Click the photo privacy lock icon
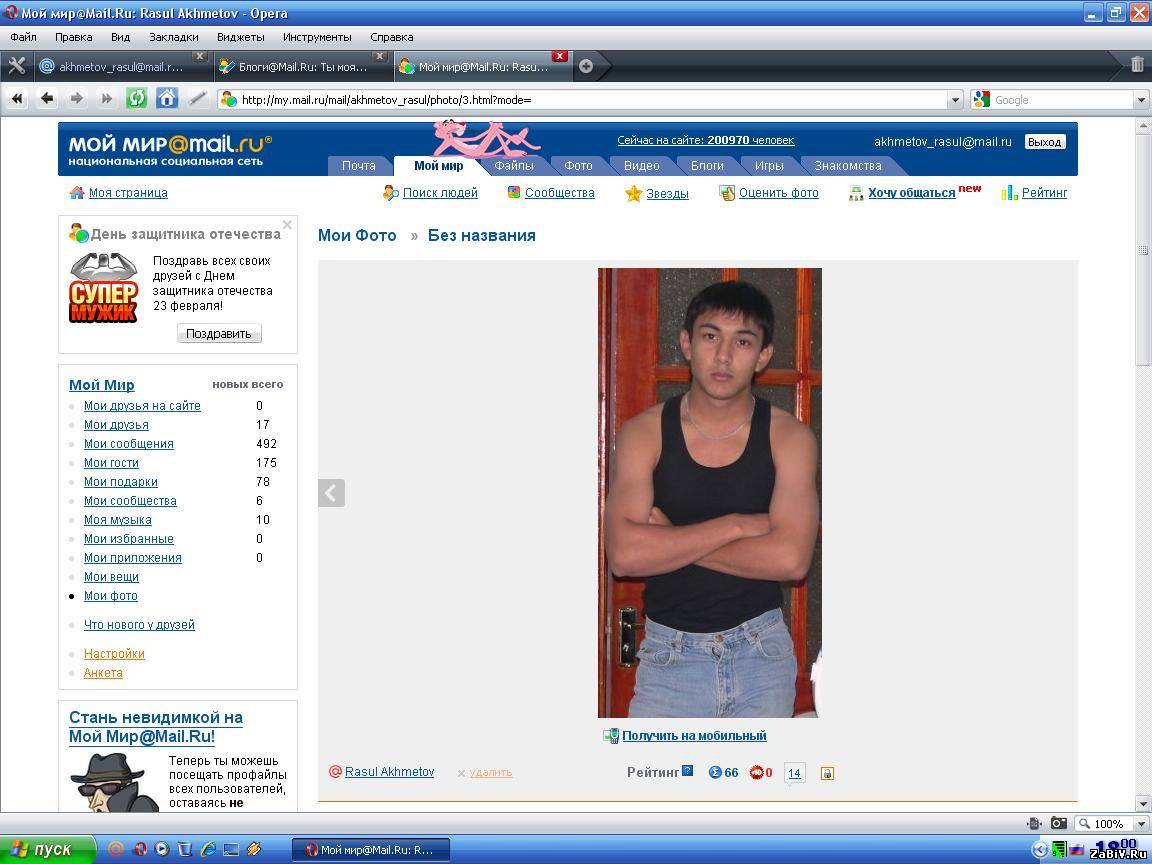Viewport: 1152px width, 864px height. pyautogui.click(x=827, y=773)
